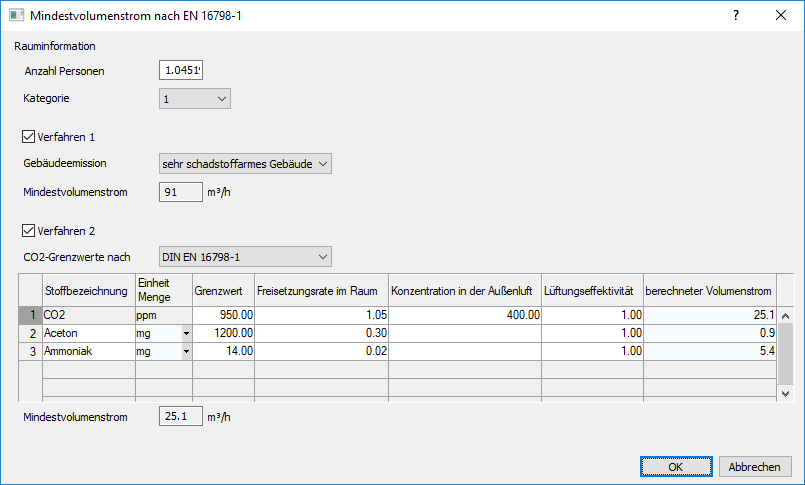Select the Lüftungseffektivität column header

coord(592,290)
